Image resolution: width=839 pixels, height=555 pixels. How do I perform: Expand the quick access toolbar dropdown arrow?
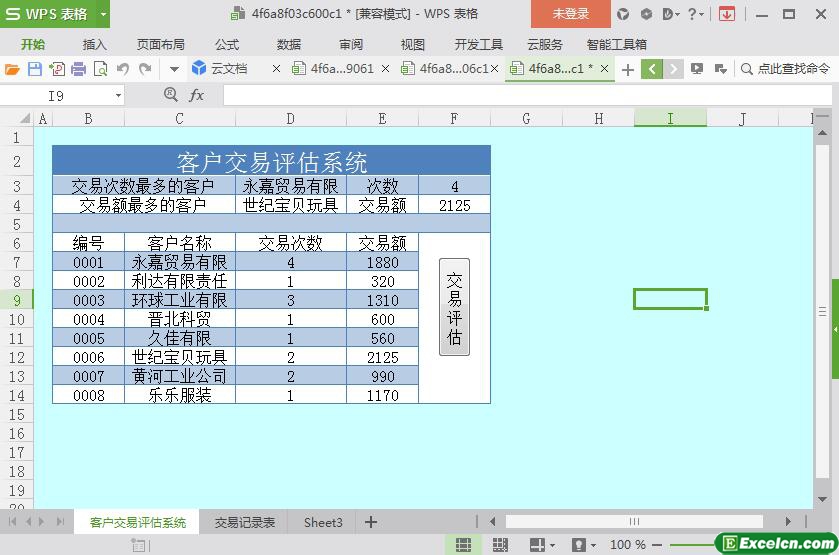coord(174,69)
